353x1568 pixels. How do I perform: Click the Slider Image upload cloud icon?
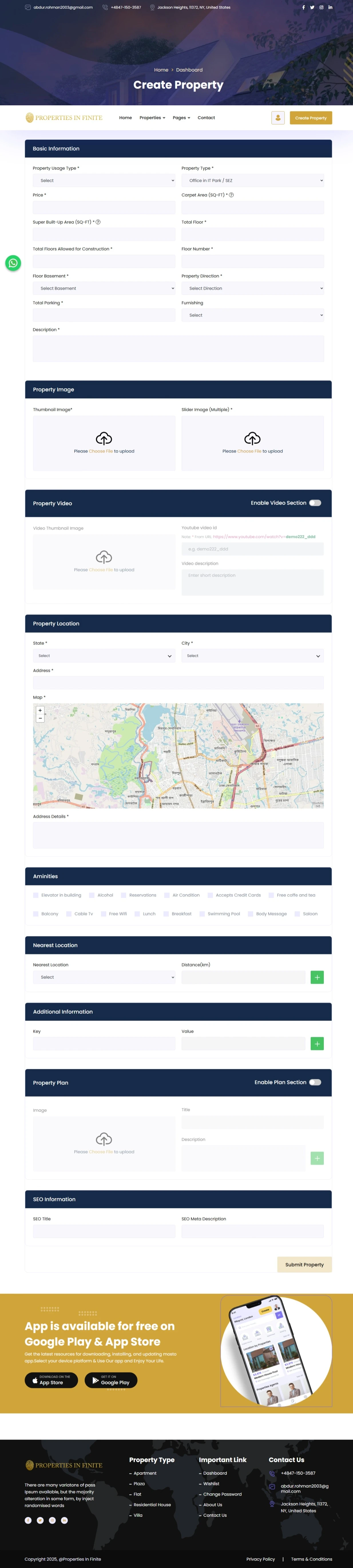[x=253, y=438]
